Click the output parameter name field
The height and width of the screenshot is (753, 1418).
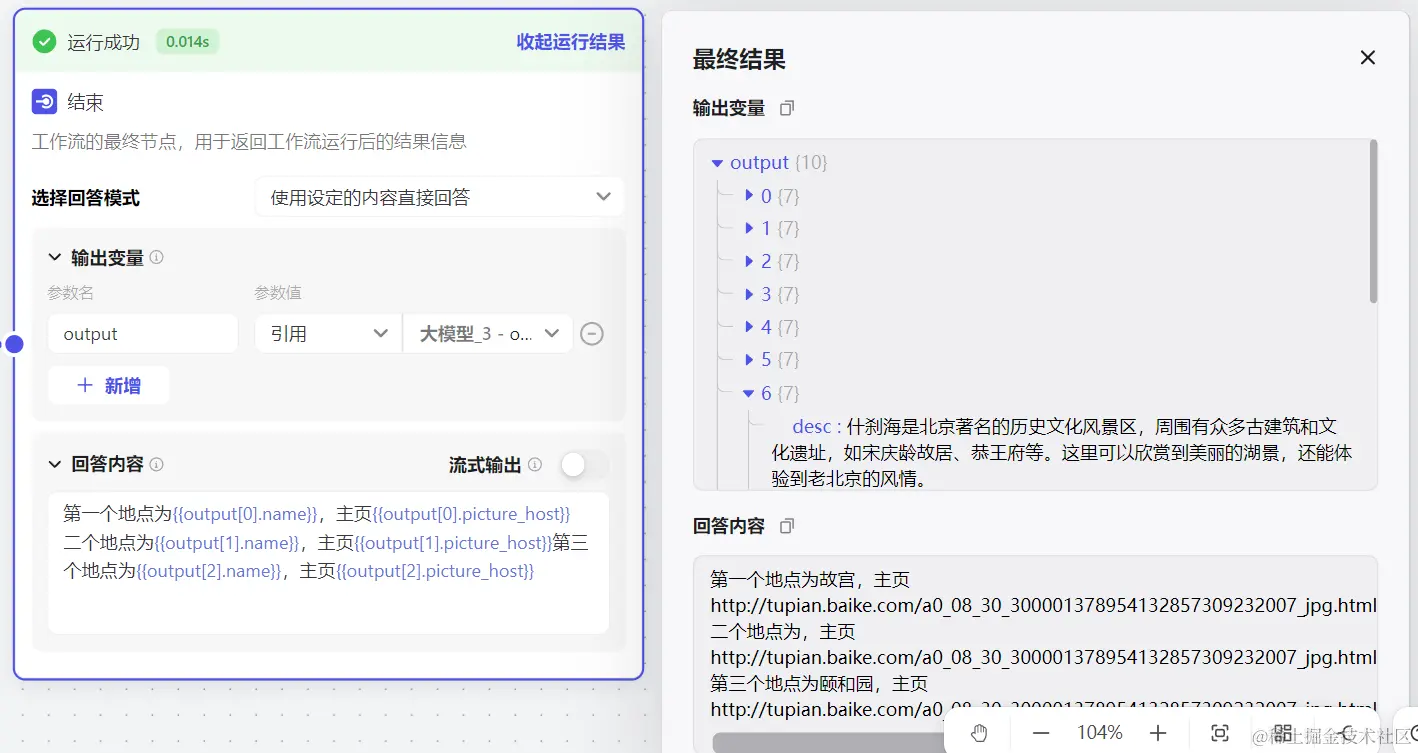click(143, 334)
